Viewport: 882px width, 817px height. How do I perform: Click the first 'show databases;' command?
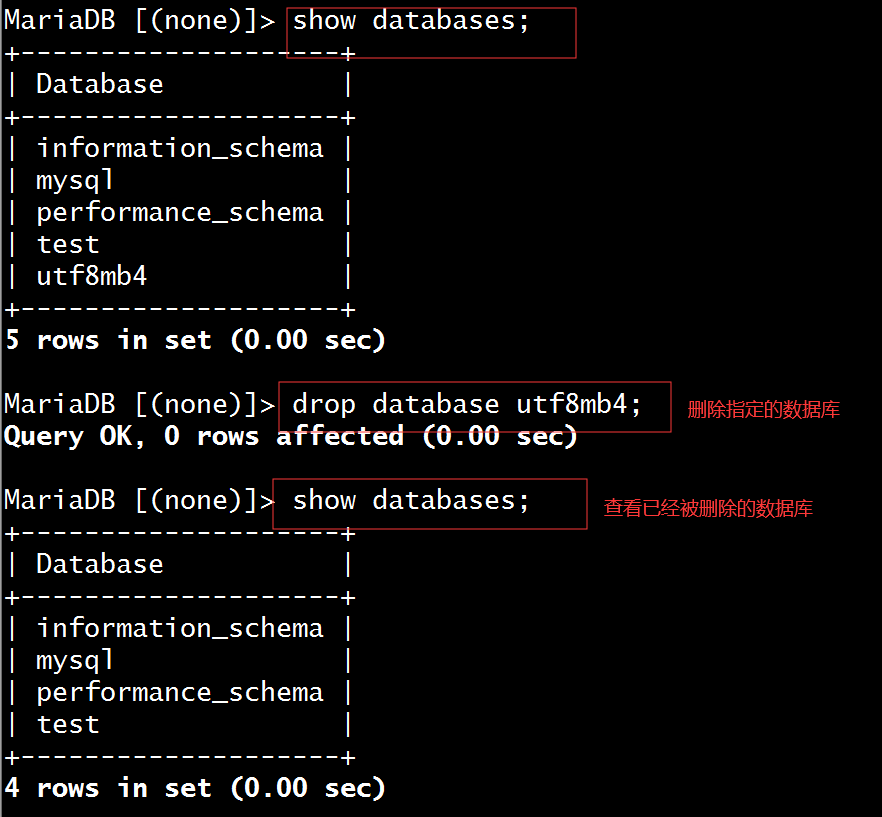click(411, 21)
